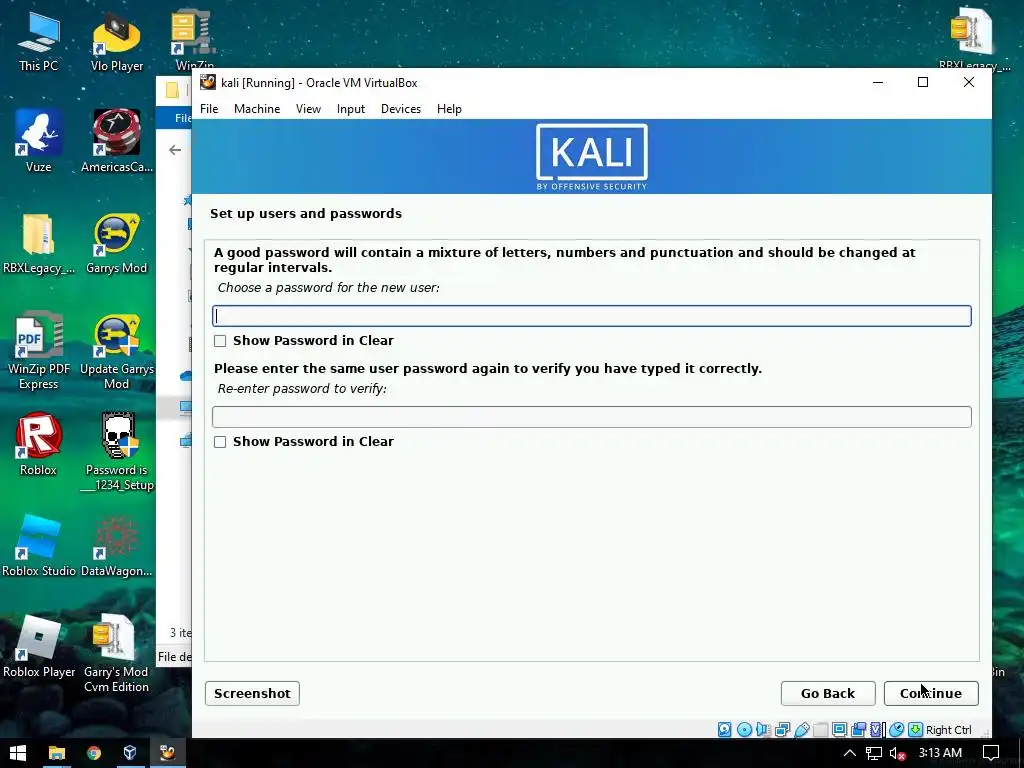Select the Roblox Studio desktop icon

(x=38, y=545)
